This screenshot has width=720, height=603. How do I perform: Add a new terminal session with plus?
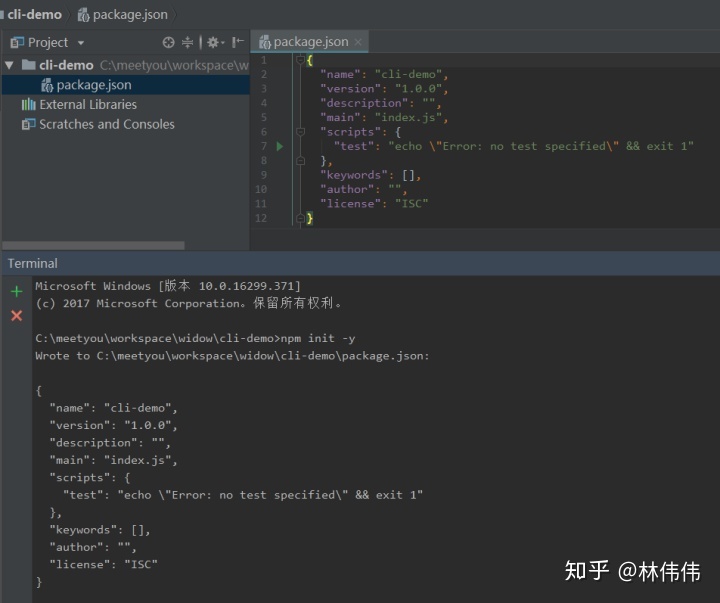coord(17,291)
